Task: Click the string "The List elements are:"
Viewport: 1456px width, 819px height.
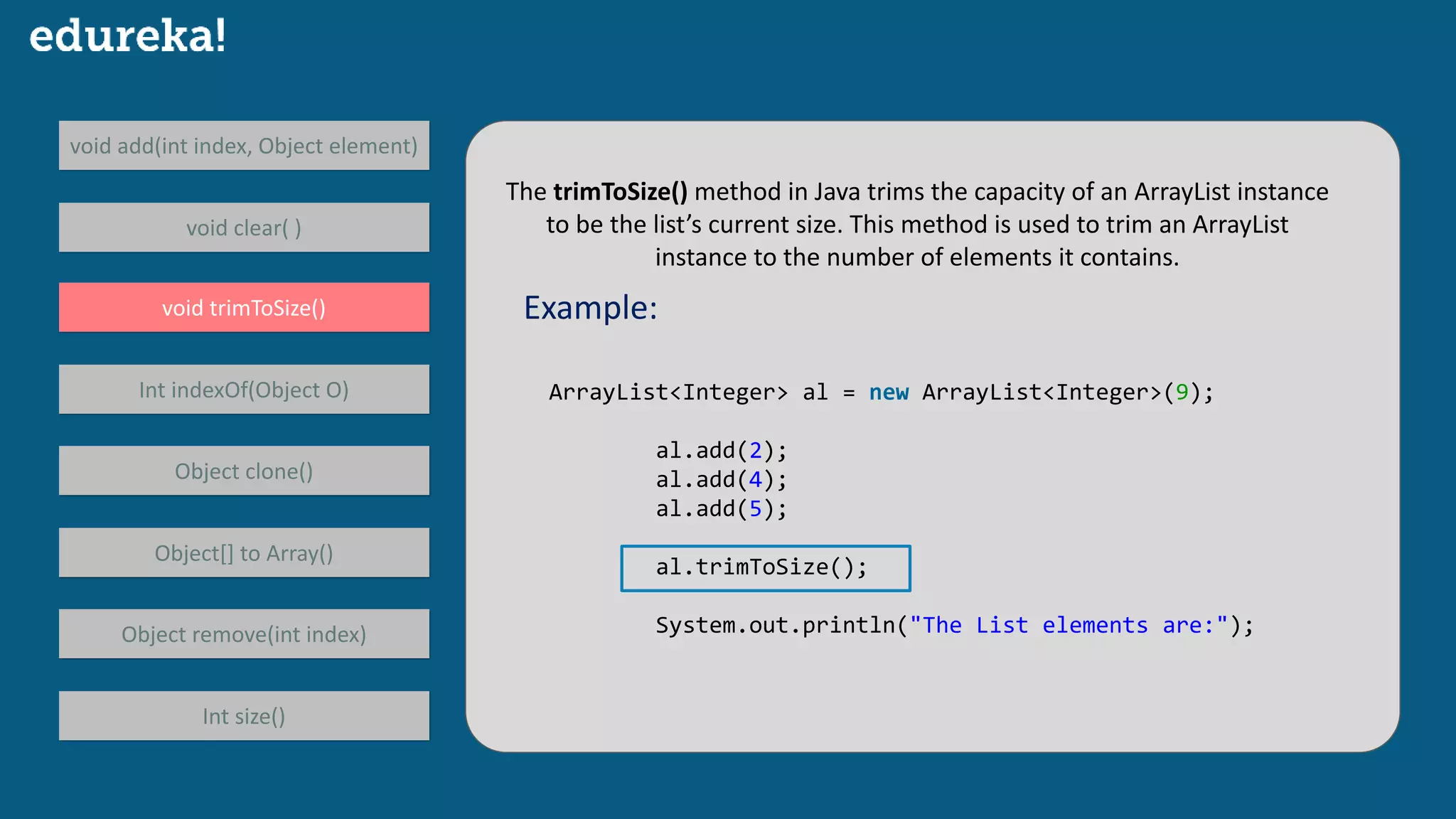Action: coord(1069,626)
